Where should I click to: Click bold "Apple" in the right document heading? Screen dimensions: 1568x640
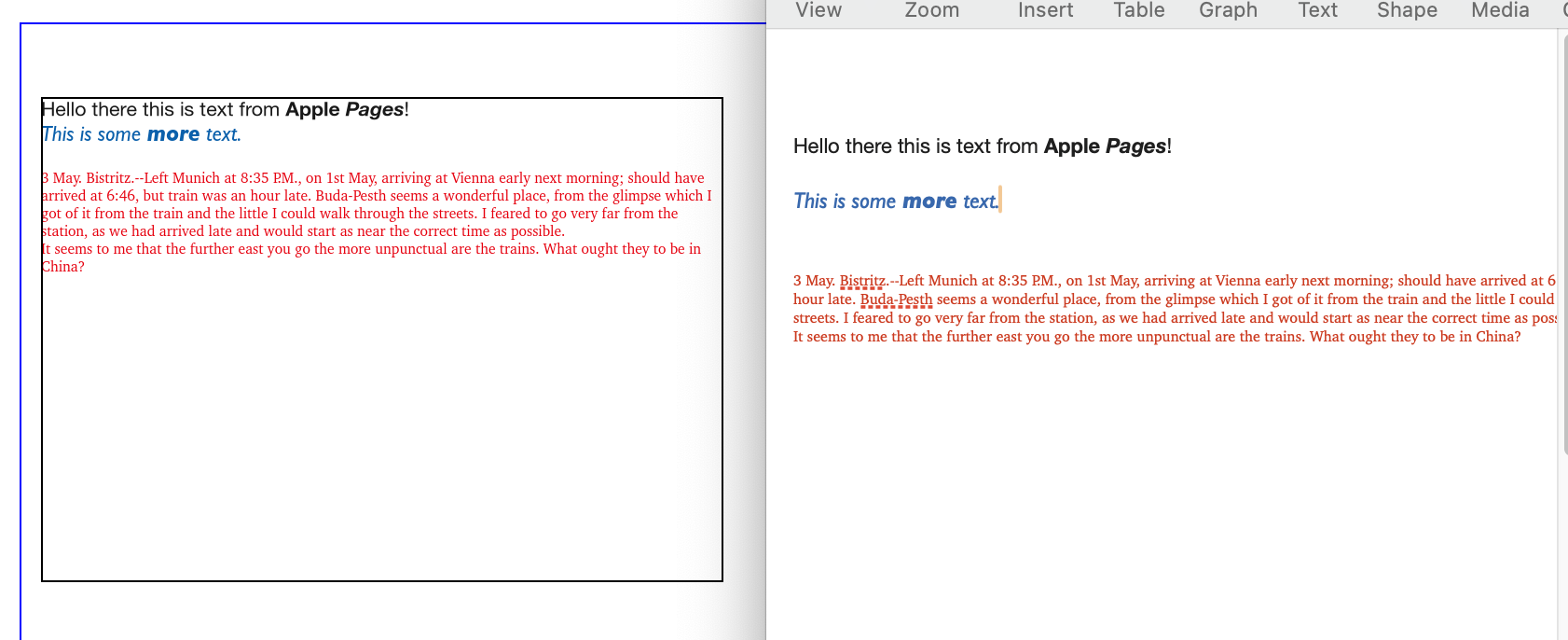pos(1071,146)
